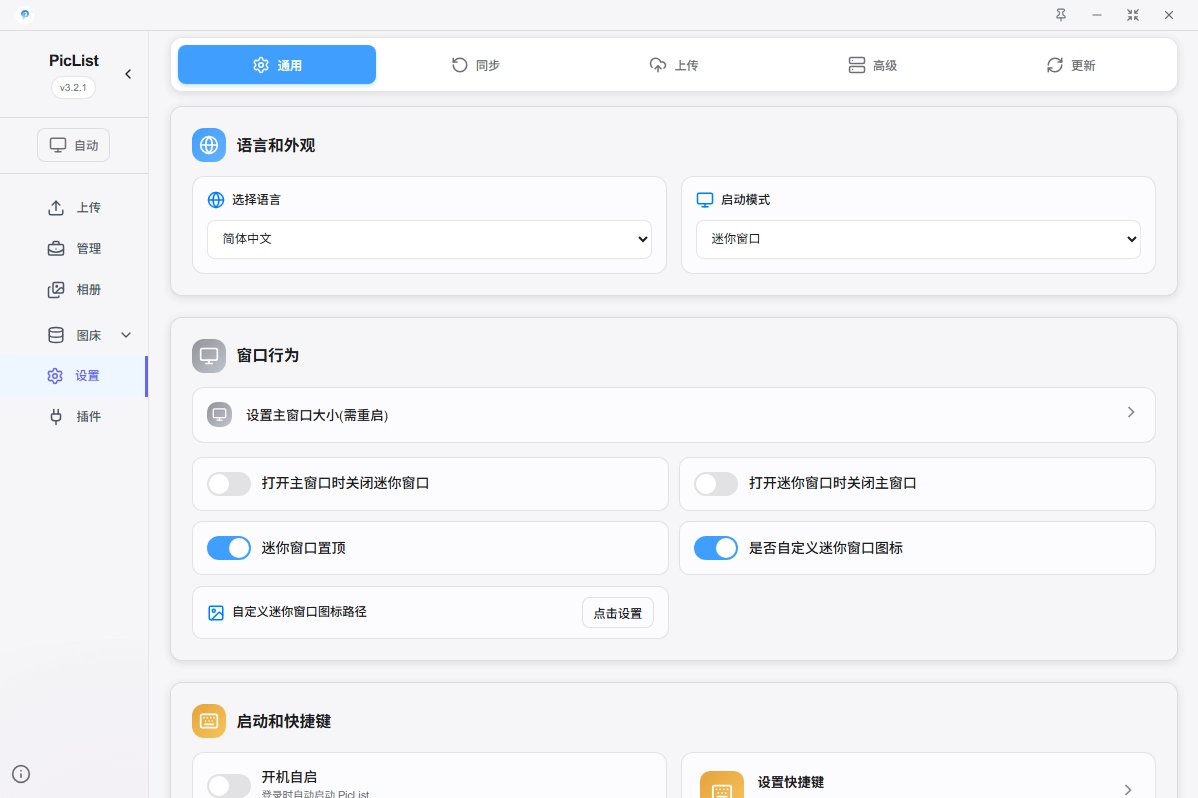Enable 打开主窗口时关闭迷你窗口 toggle
This screenshot has height=798, width=1198.
229,484
